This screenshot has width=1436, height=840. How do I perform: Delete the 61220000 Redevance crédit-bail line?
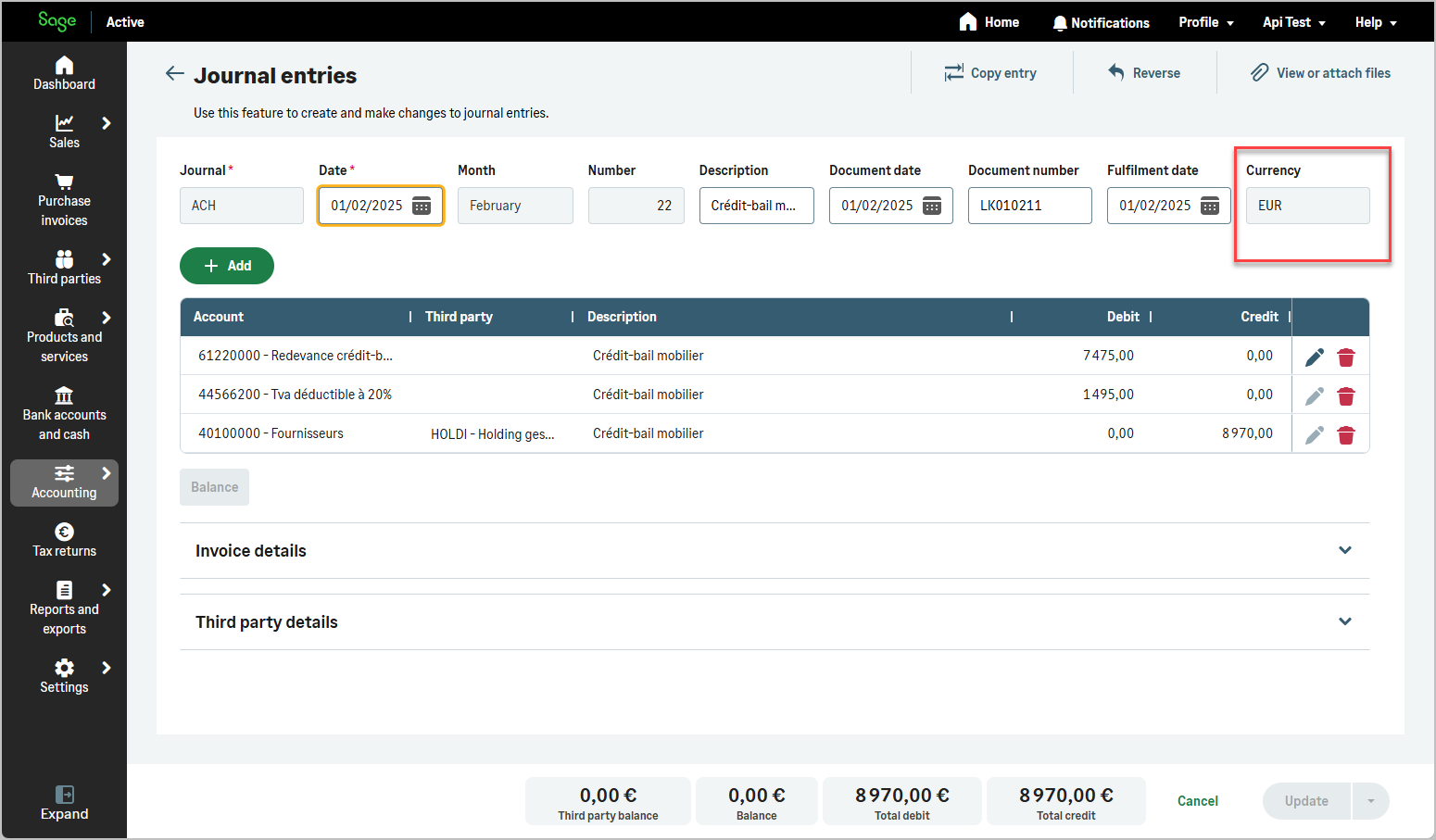pos(1346,357)
